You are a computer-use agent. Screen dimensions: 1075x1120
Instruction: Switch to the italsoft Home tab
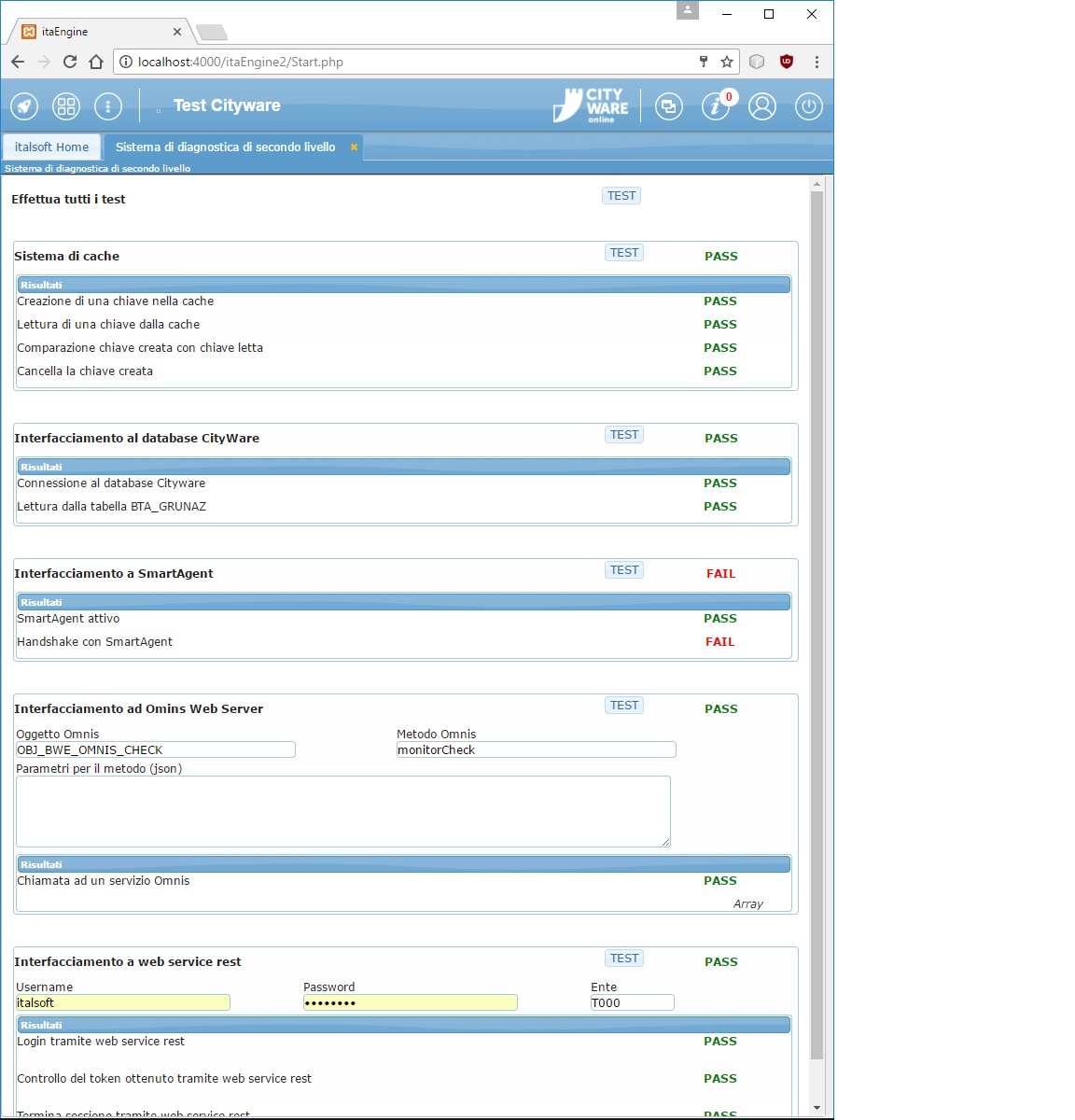(52, 147)
